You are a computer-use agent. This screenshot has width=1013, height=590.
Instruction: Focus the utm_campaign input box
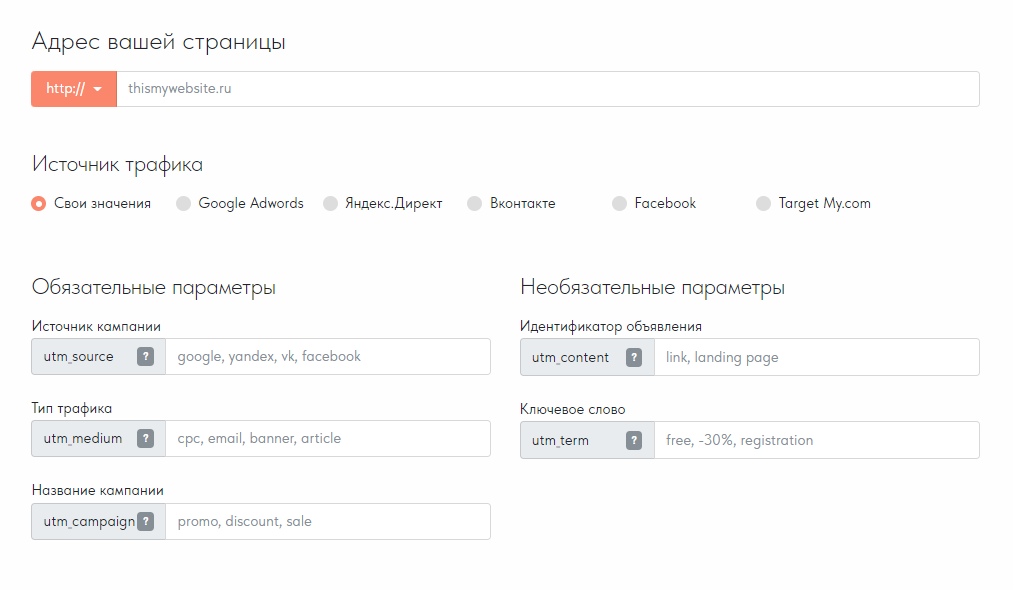327,522
